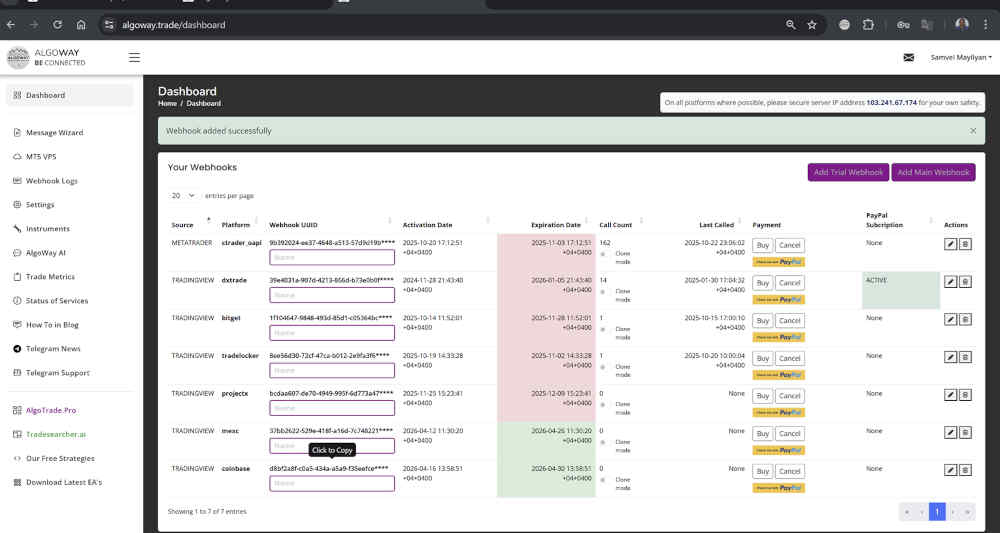Image resolution: width=1000 pixels, height=533 pixels.
Task: Delete the ctrader_oapi webhook with trash icon
Action: pyautogui.click(x=966, y=244)
